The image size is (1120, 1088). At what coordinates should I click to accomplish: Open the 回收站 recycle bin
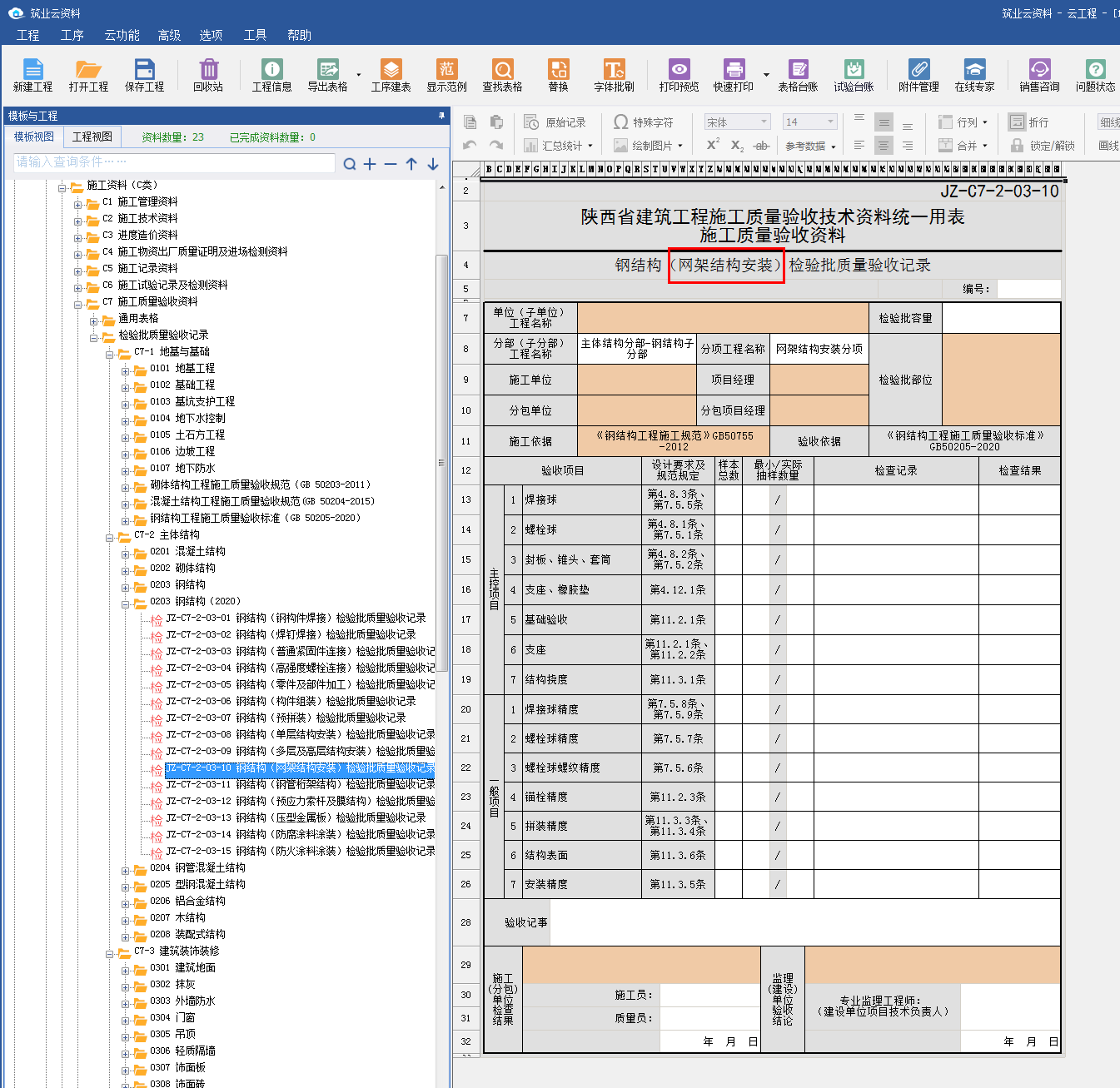click(208, 74)
